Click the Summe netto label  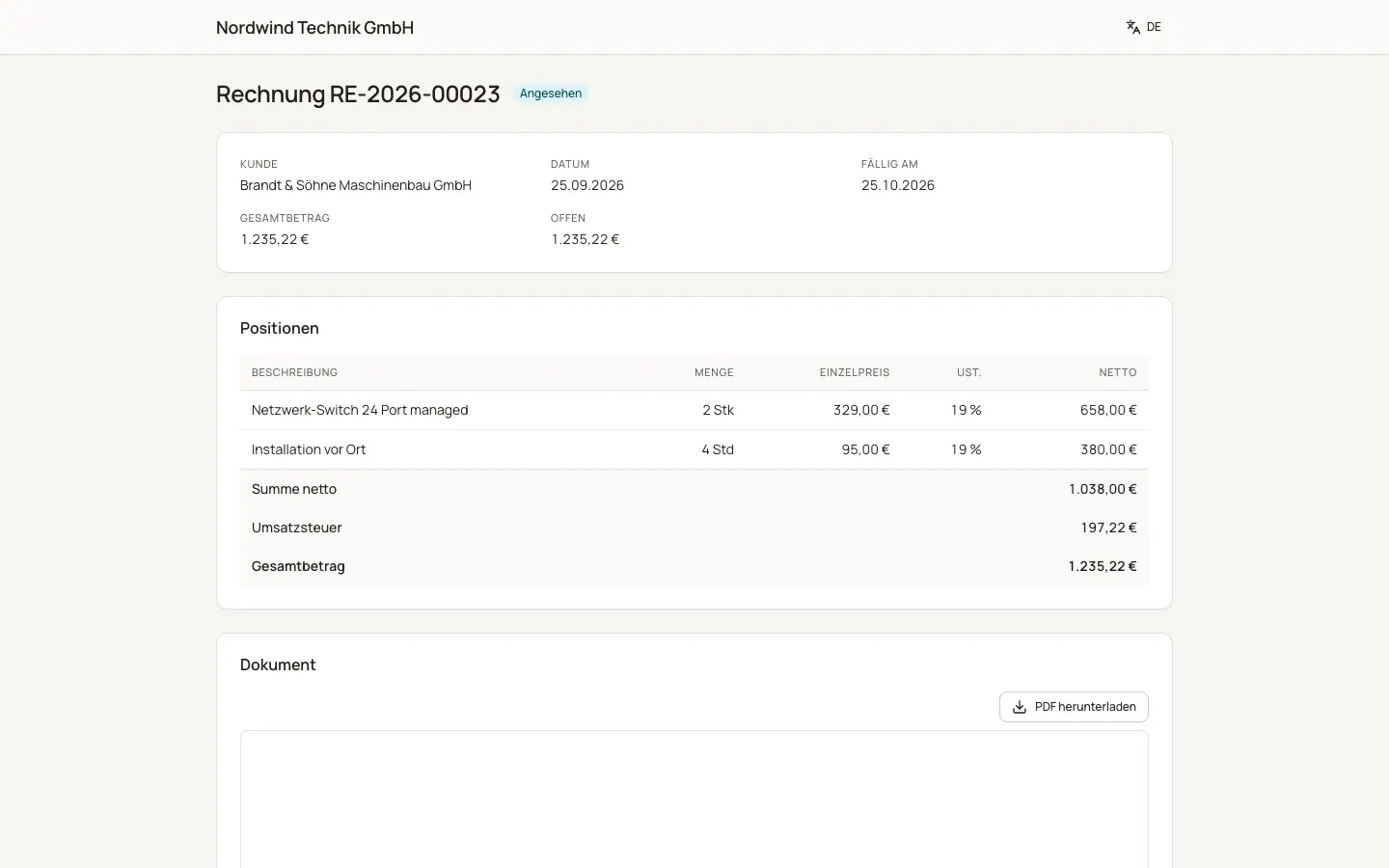(294, 489)
